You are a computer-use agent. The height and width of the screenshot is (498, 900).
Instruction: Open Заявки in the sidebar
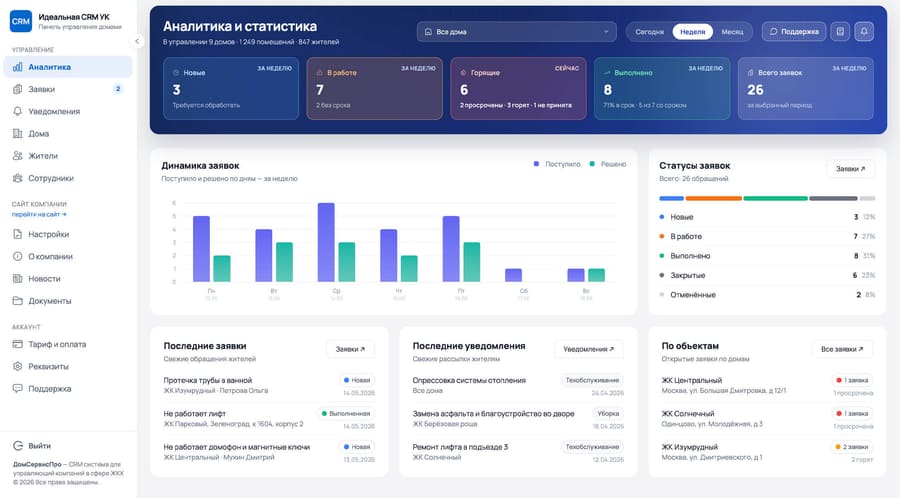pyautogui.click(x=68, y=89)
